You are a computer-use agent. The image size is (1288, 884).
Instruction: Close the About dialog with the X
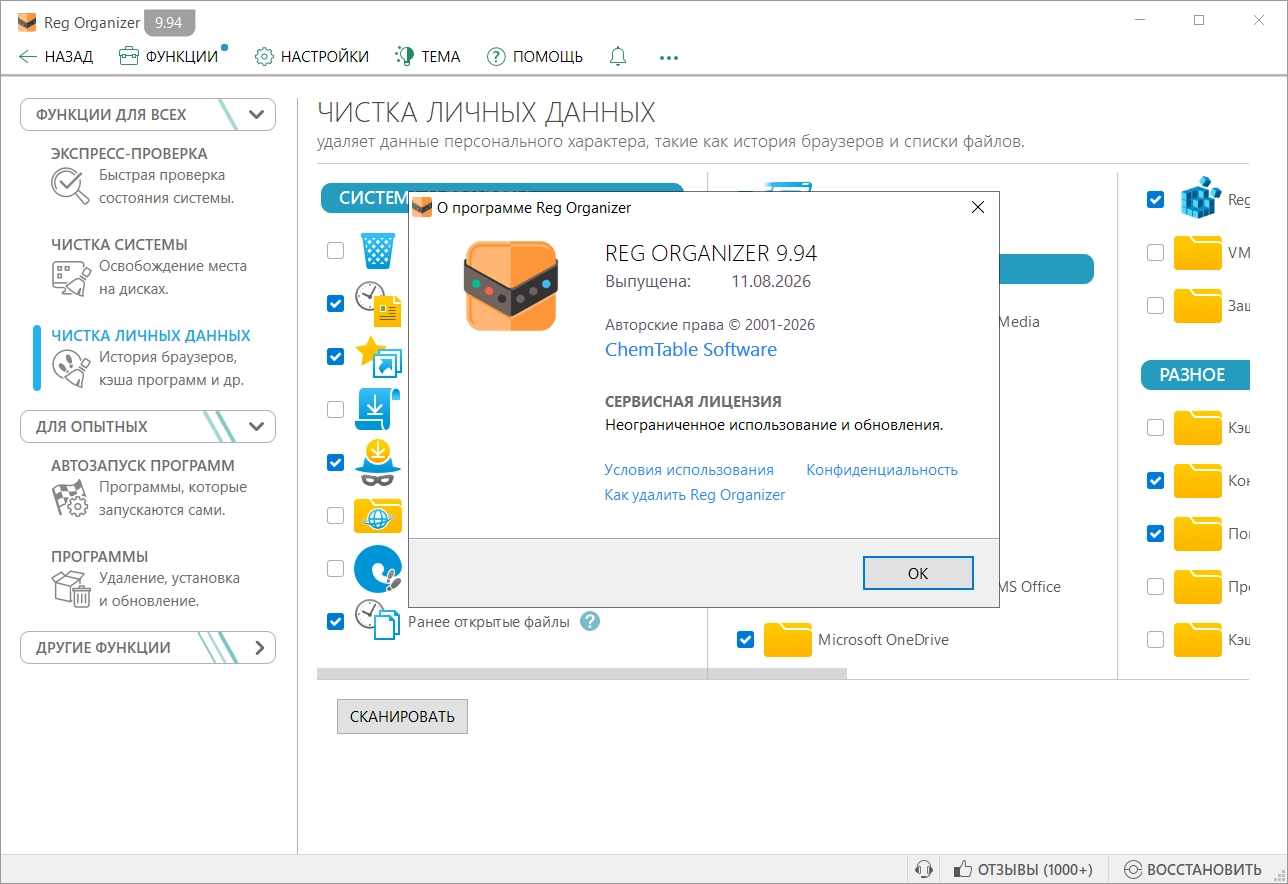pos(977,207)
